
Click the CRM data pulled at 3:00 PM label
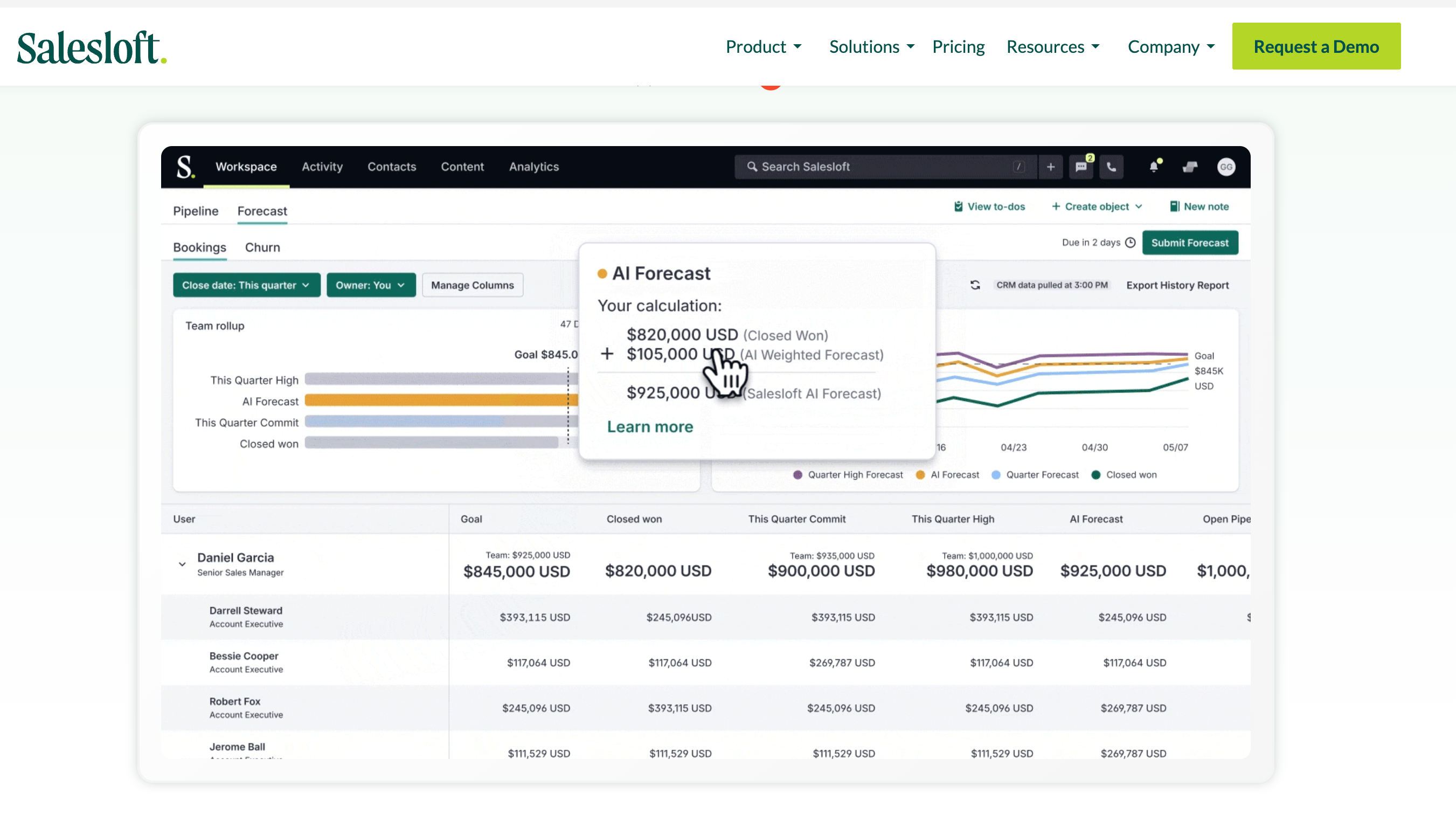click(x=1052, y=285)
